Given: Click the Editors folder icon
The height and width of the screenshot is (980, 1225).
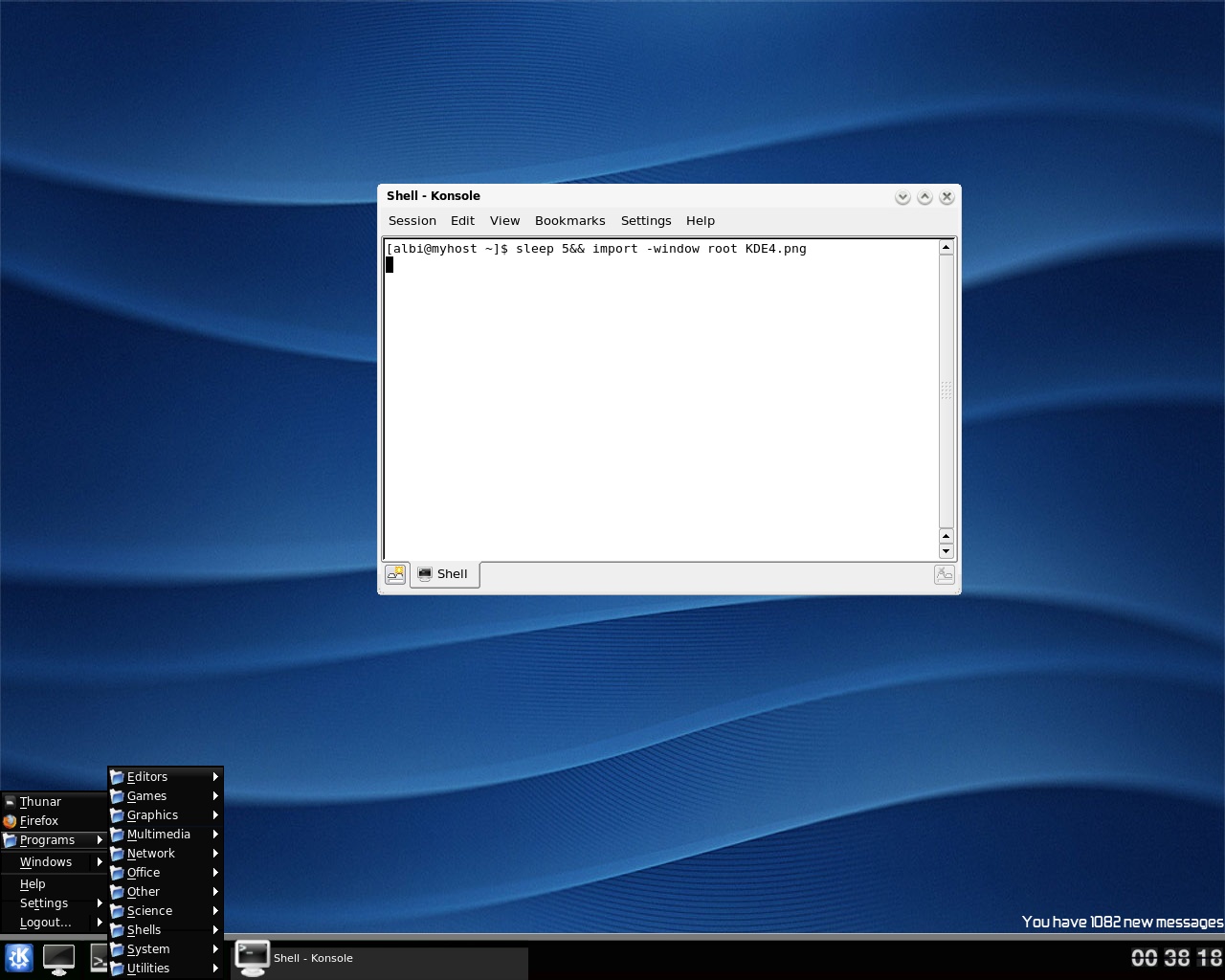Looking at the screenshot, I should [x=117, y=777].
